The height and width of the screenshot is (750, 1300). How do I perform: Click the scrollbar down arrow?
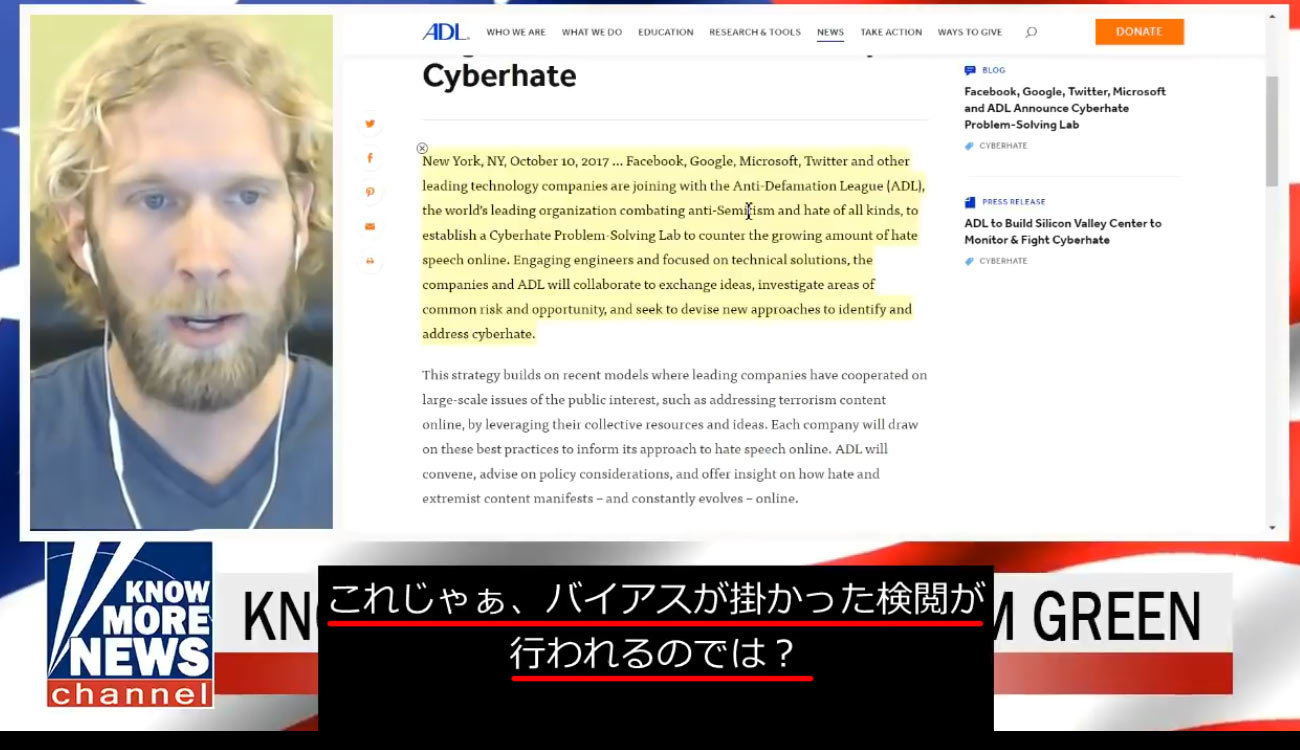point(1272,527)
